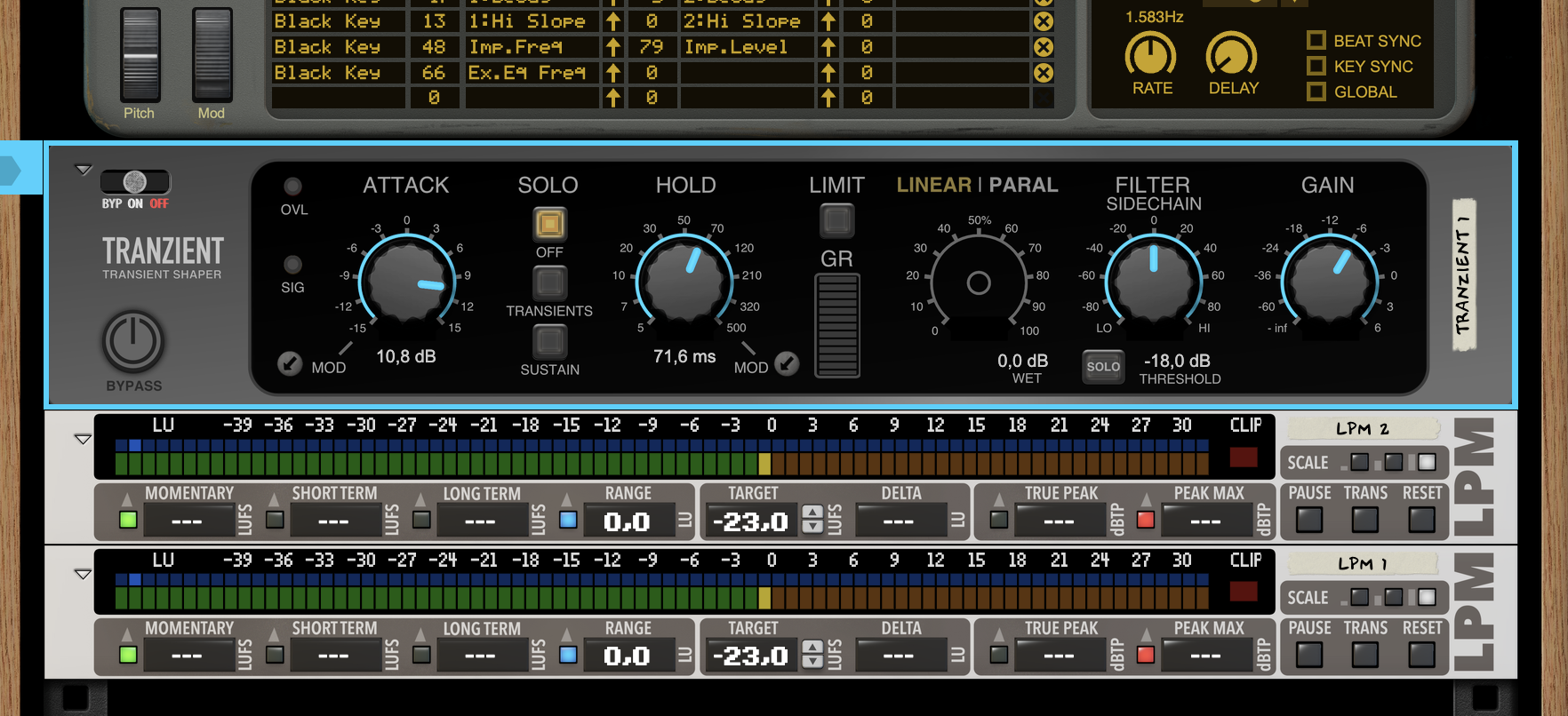Click the GAIN knob
This screenshot has height=716, width=1568.
pyautogui.click(x=1330, y=282)
